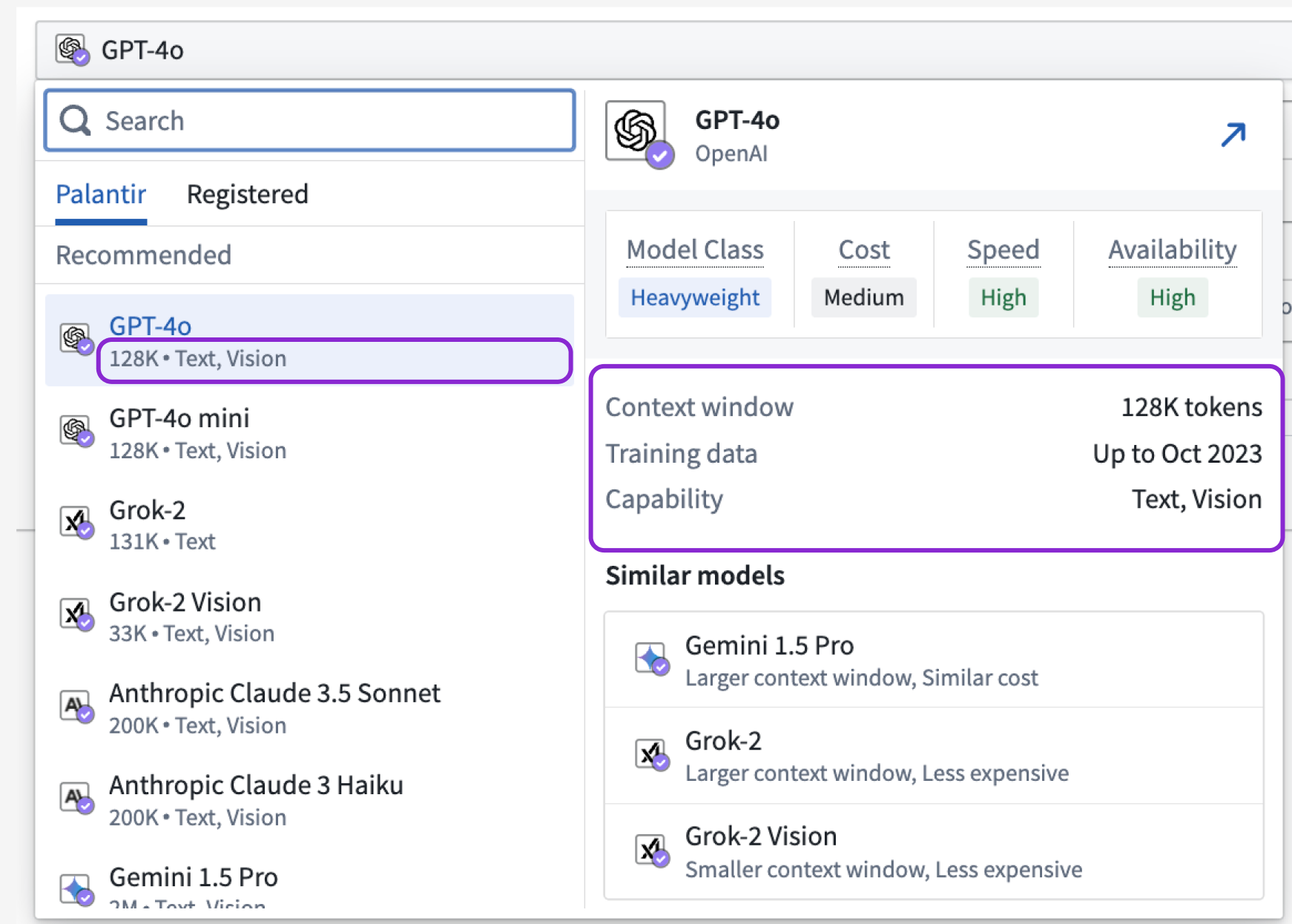Click the Similar models heading
The height and width of the screenshot is (924, 1292).
point(695,575)
